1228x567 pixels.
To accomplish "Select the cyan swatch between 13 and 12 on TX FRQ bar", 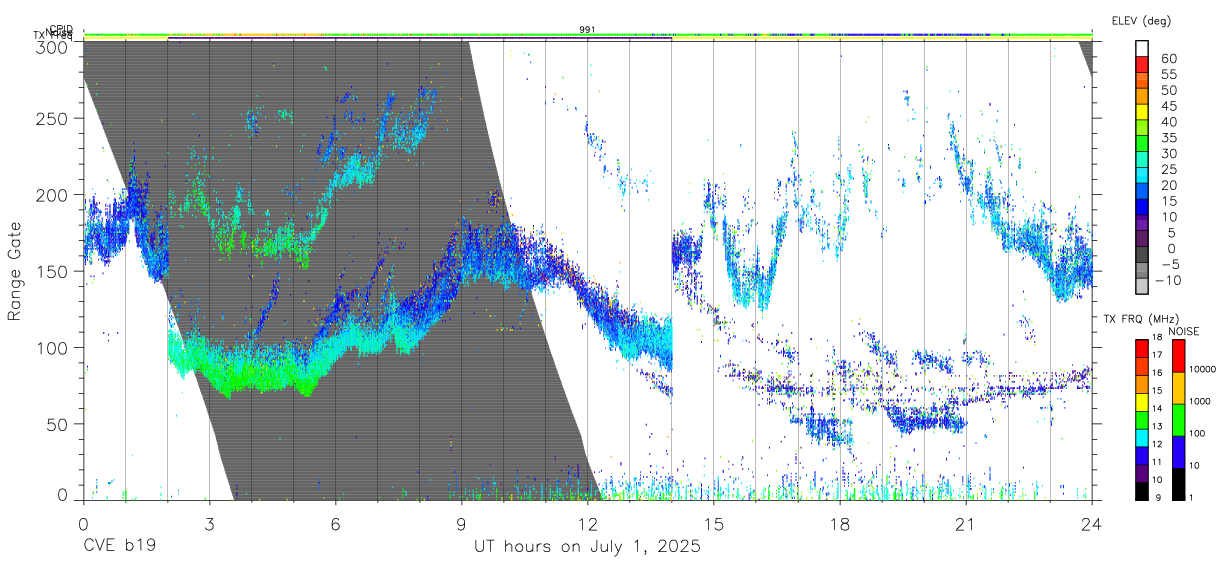I will coord(1142,437).
